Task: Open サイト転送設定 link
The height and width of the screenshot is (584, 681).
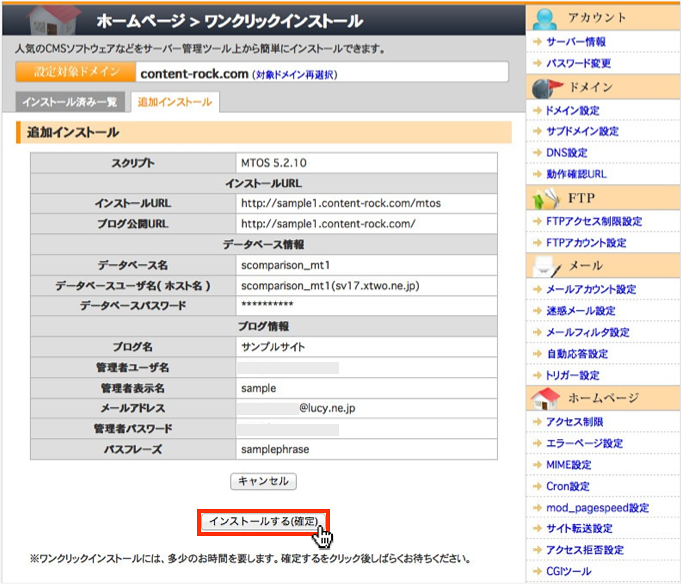Action: point(579,528)
